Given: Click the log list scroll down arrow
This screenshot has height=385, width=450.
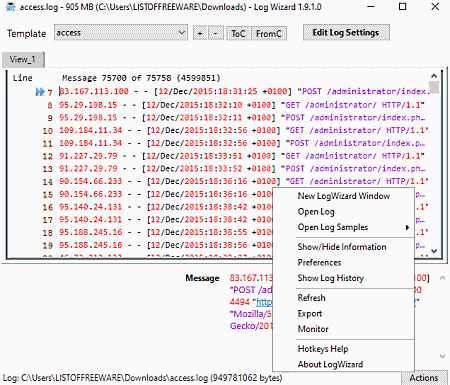Looking at the screenshot, I should click(x=434, y=251).
